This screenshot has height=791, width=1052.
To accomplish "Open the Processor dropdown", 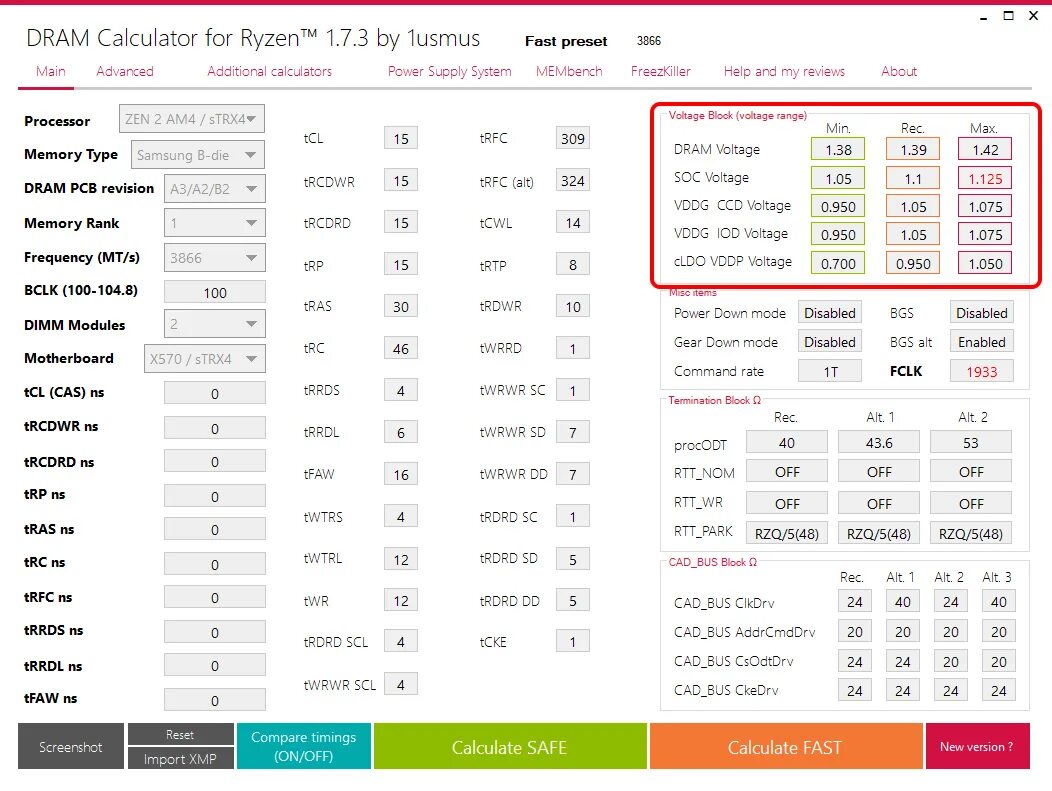I will (190, 118).
